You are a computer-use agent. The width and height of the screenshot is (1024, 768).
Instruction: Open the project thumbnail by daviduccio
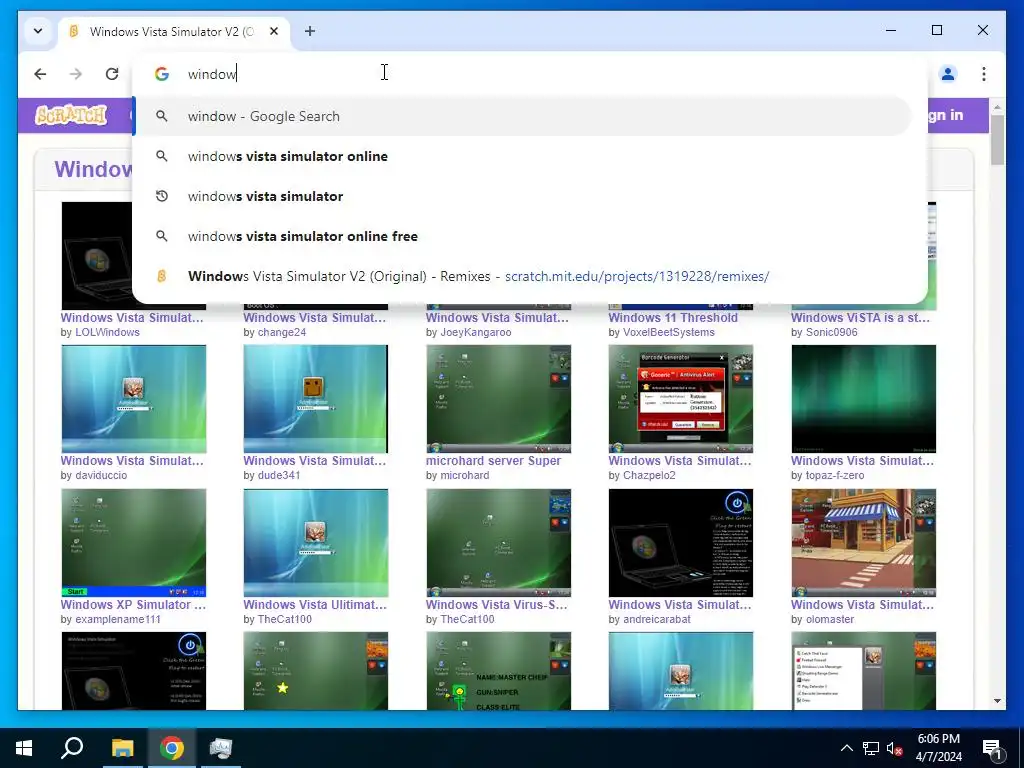click(134, 398)
